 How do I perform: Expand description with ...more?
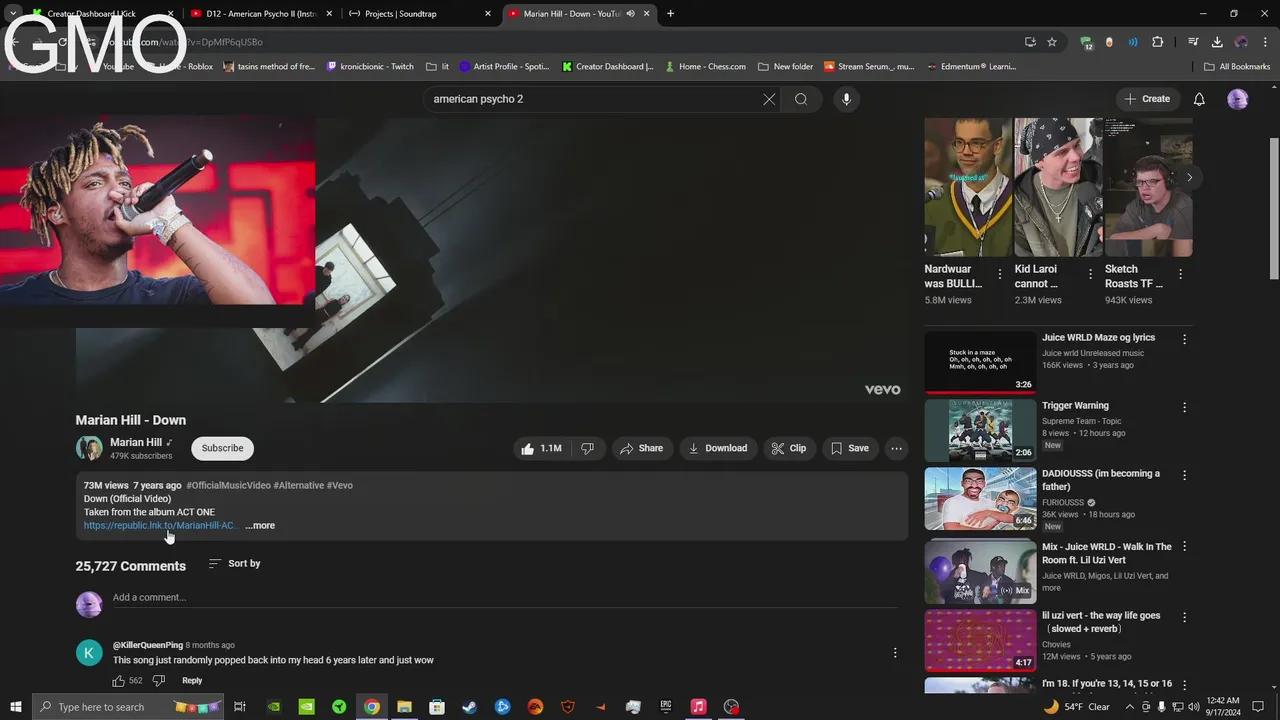click(260, 526)
